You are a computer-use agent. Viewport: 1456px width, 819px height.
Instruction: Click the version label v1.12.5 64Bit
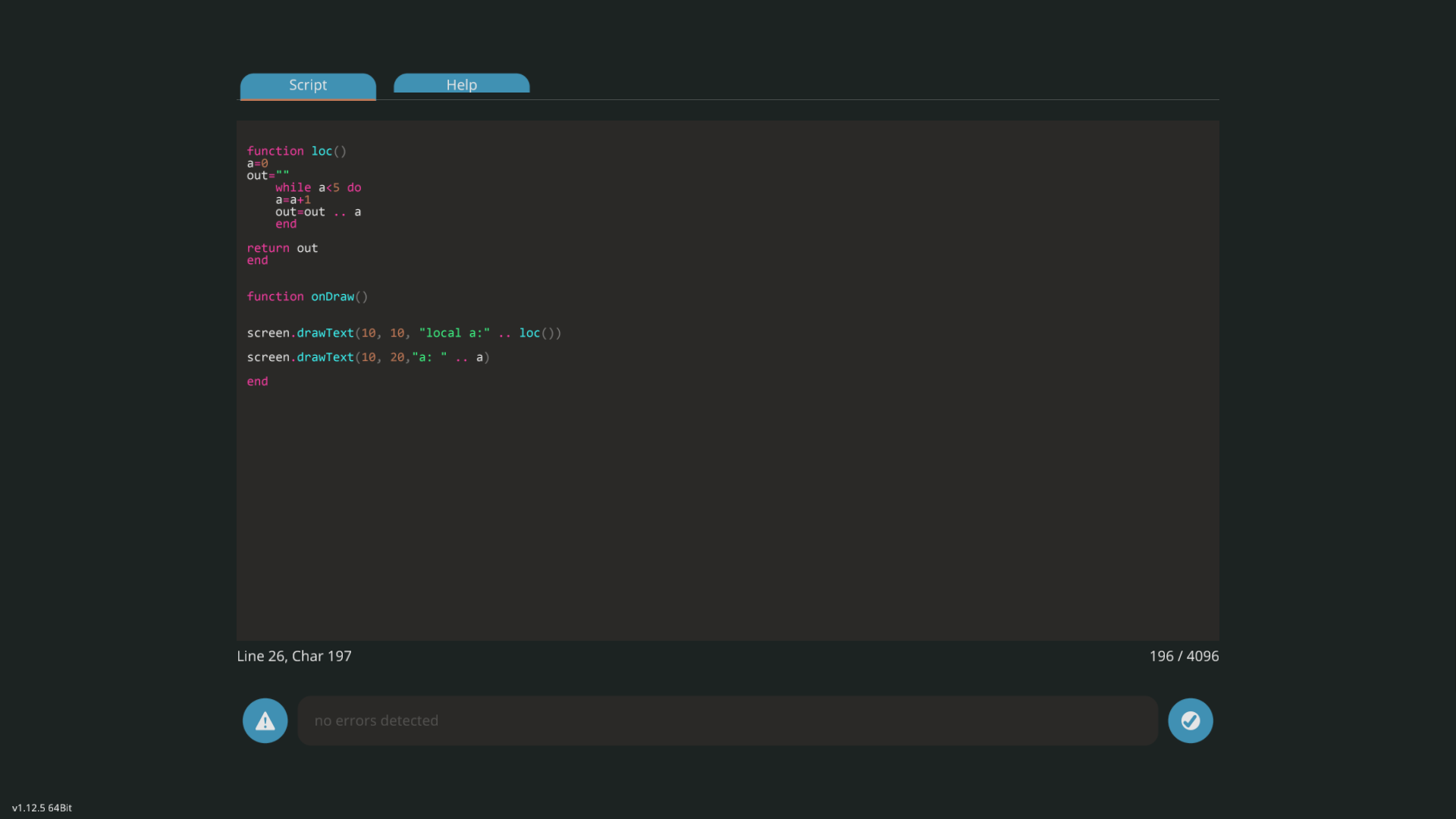tap(42, 808)
